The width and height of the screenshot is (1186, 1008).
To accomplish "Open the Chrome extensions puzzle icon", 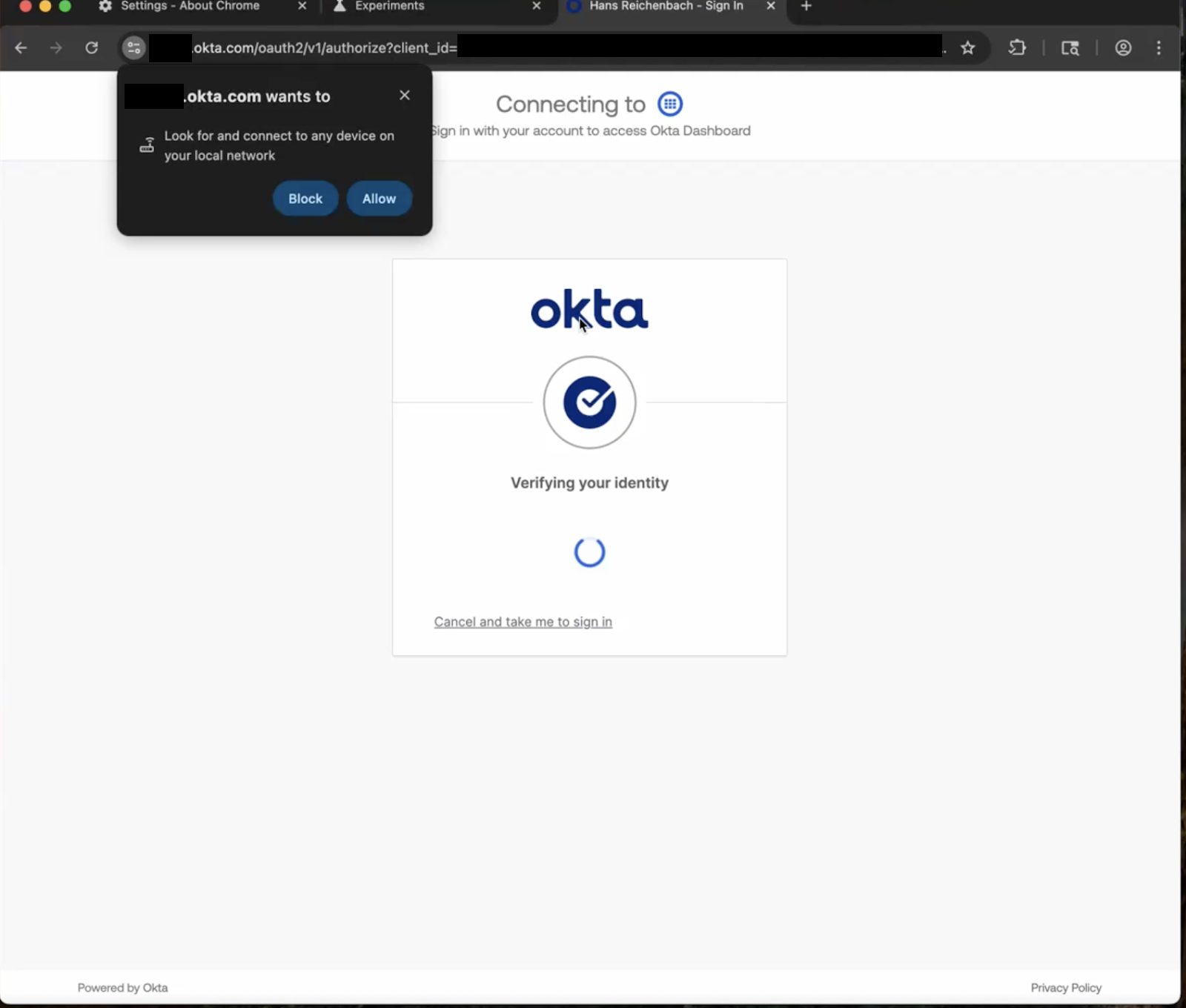I will [x=1016, y=47].
